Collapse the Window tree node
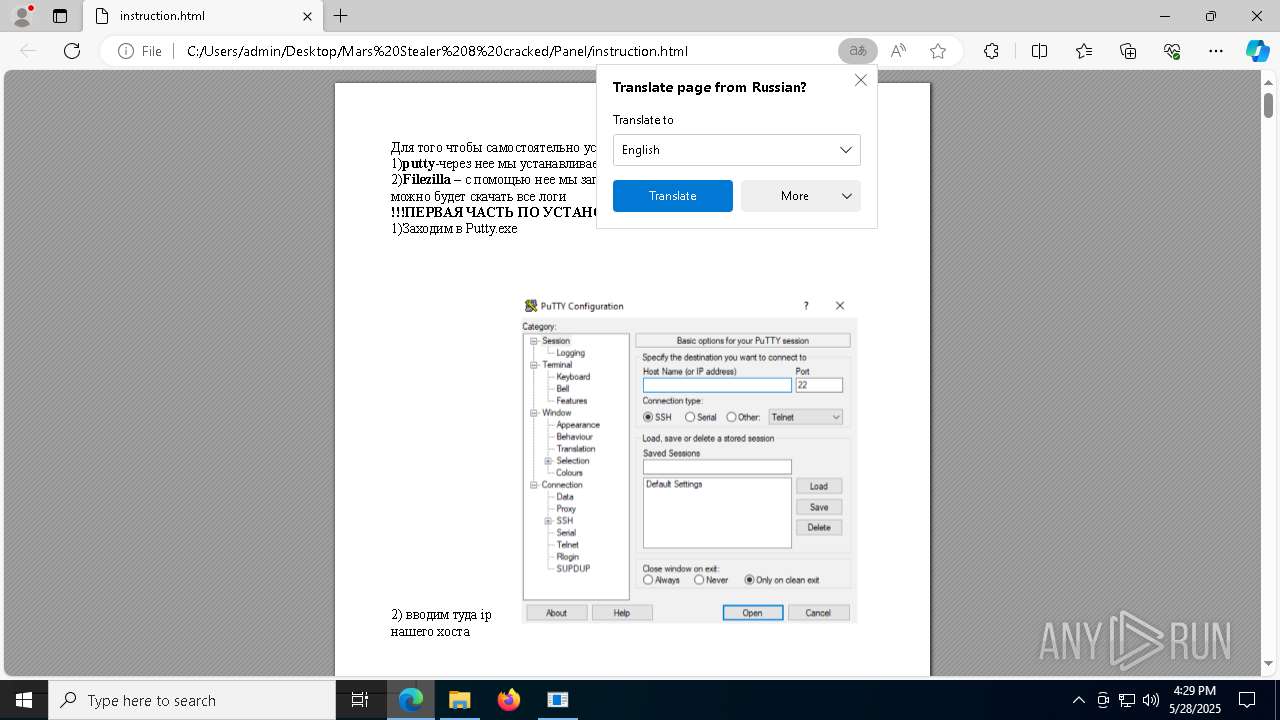 (534, 413)
